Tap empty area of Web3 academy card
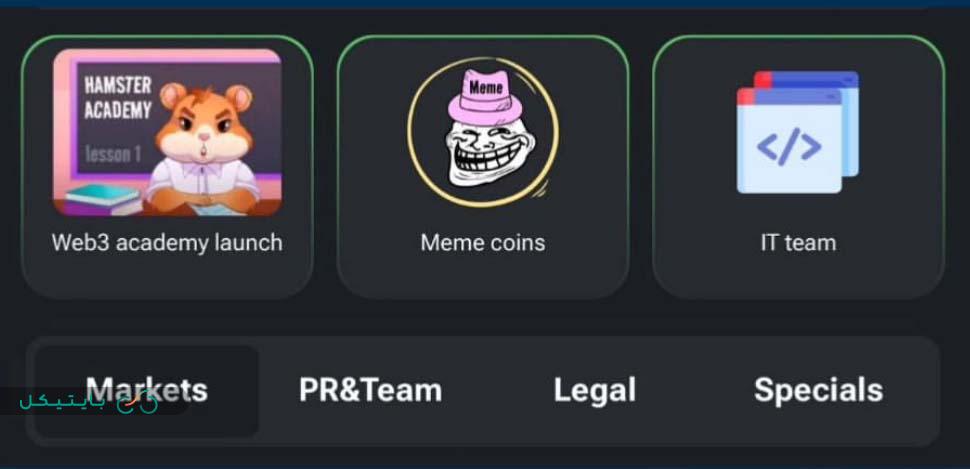 (x=167, y=275)
